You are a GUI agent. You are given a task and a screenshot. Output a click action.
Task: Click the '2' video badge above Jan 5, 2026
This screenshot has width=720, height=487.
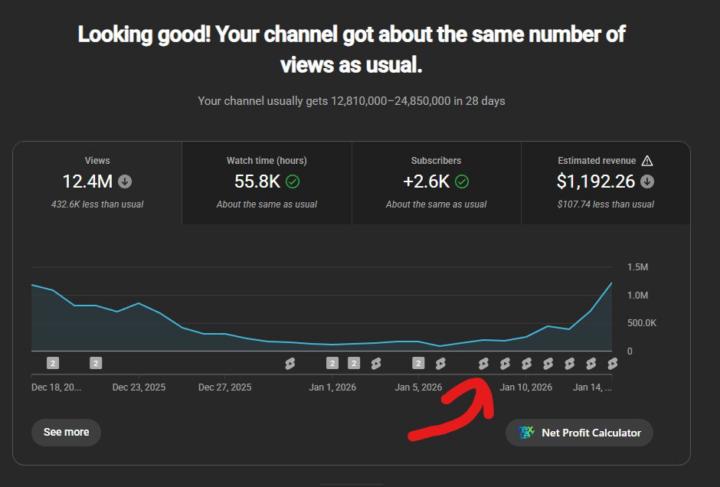click(418, 364)
